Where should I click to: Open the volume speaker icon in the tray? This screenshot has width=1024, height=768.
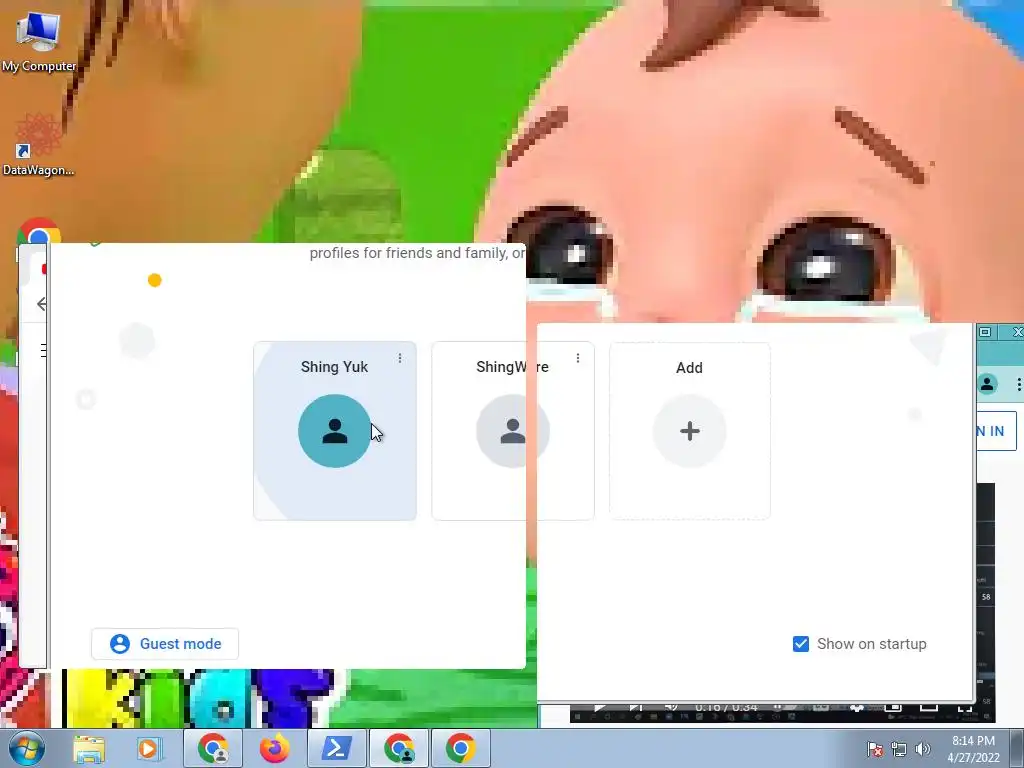[922, 749]
